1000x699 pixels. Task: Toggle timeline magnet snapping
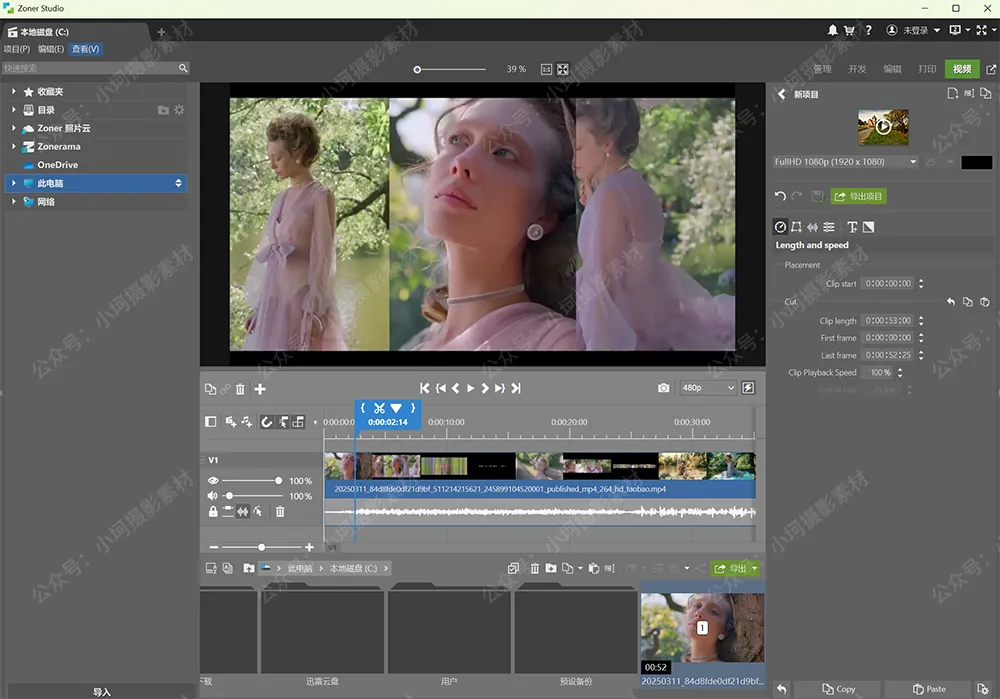tap(267, 422)
